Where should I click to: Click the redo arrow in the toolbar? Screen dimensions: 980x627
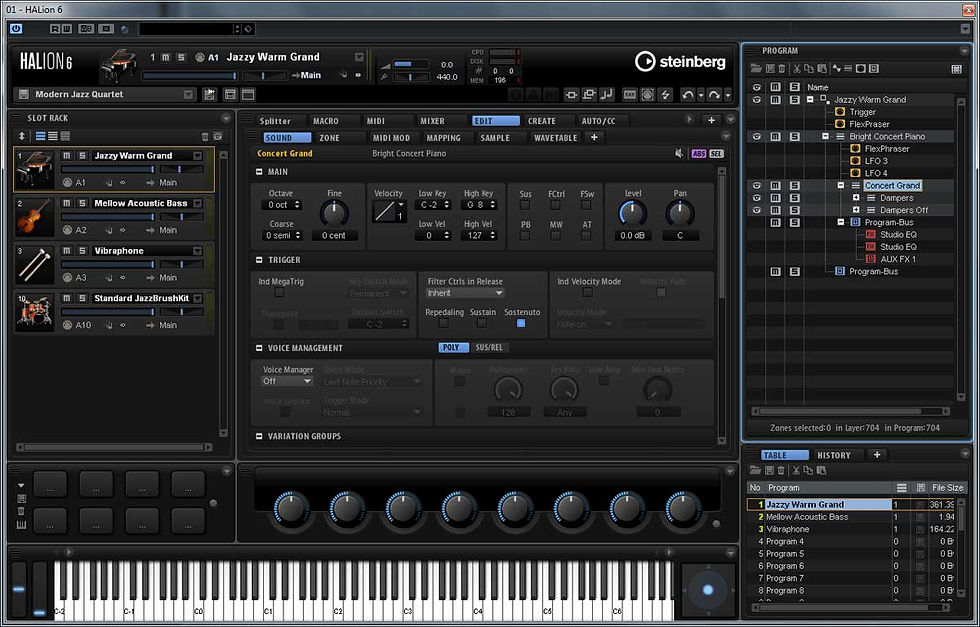(714, 94)
